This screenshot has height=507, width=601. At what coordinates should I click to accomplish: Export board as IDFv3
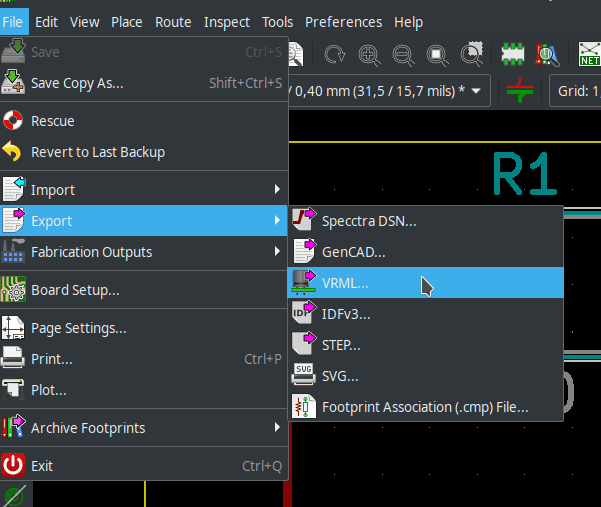pyautogui.click(x=425, y=314)
